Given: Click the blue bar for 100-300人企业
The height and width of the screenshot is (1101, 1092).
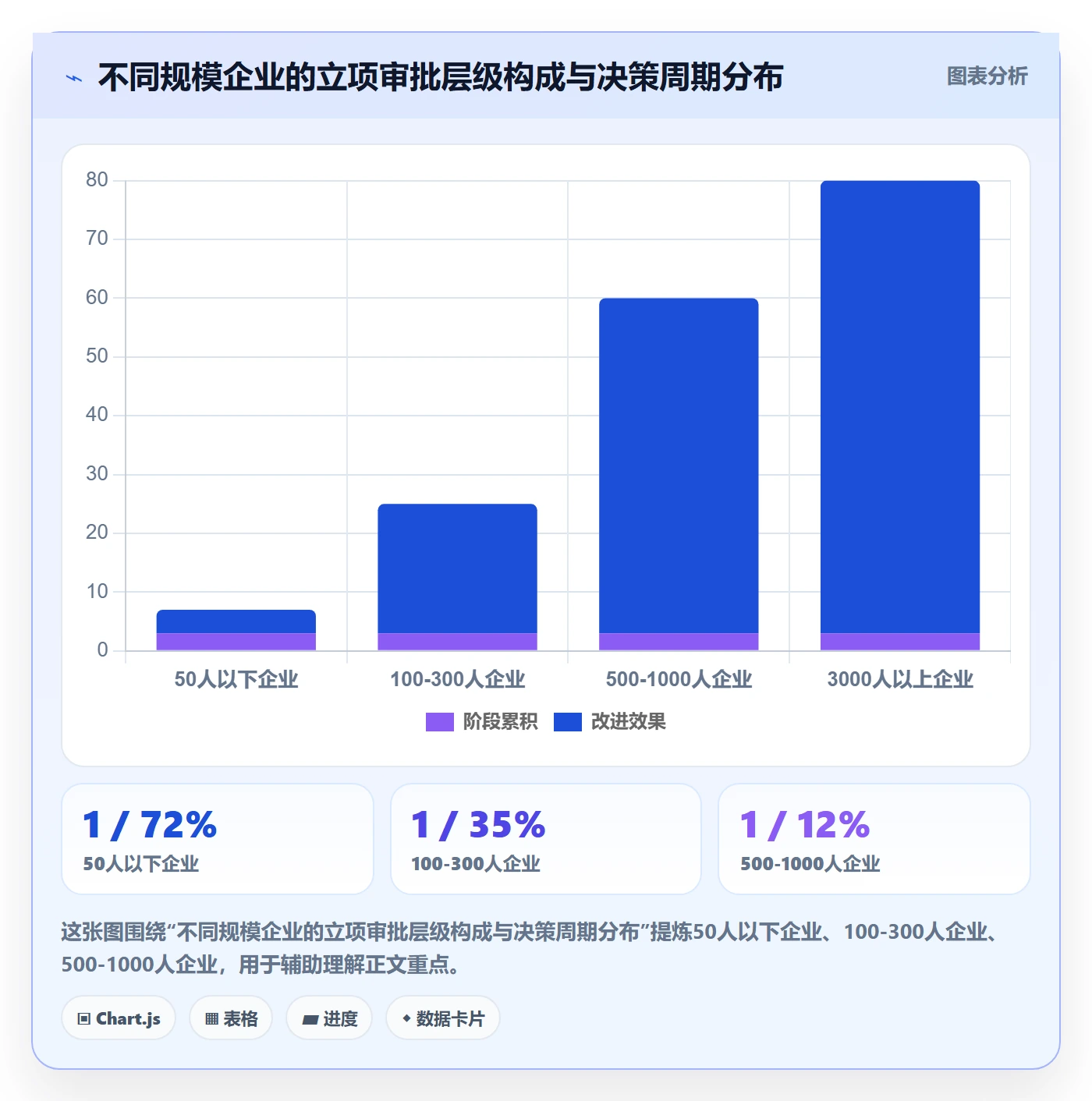Looking at the screenshot, I should click(458, 568).
